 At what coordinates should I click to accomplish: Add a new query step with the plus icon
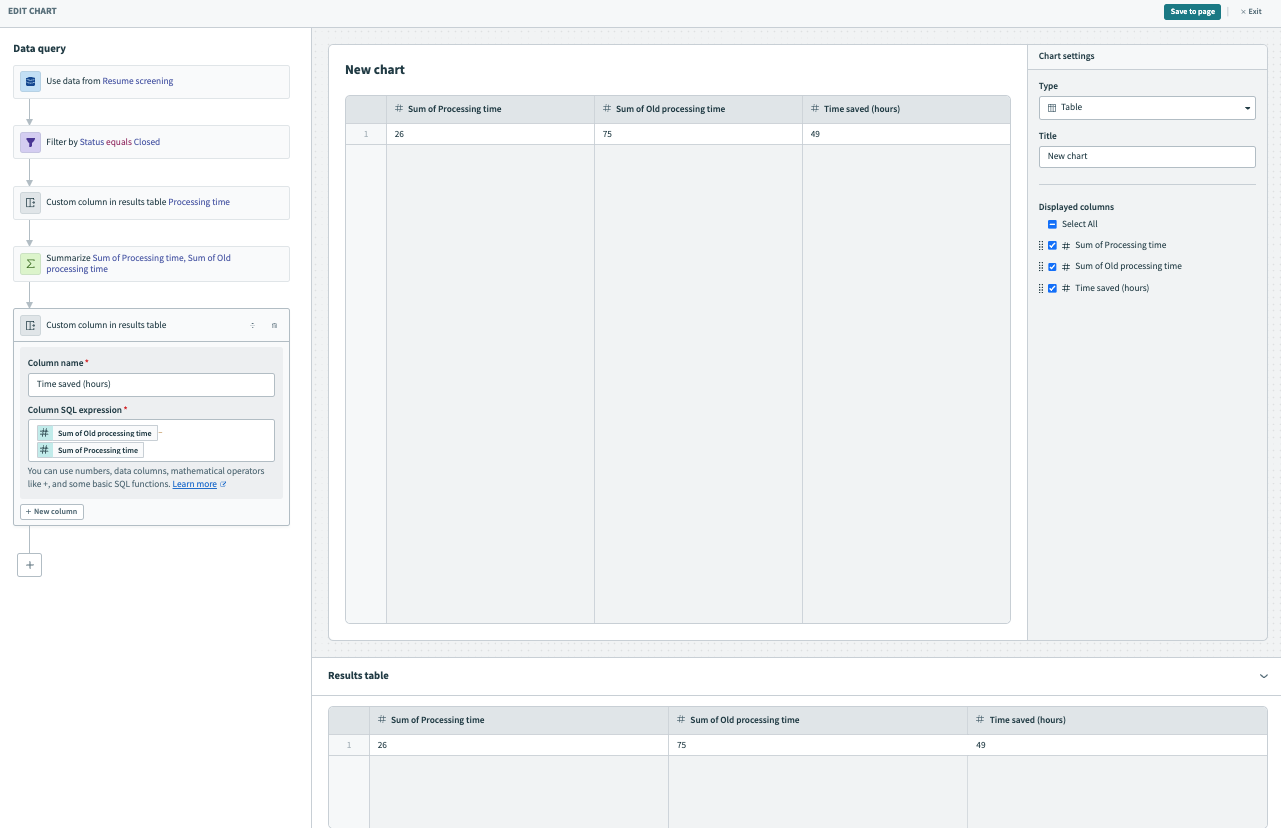(x=30, y=565)
